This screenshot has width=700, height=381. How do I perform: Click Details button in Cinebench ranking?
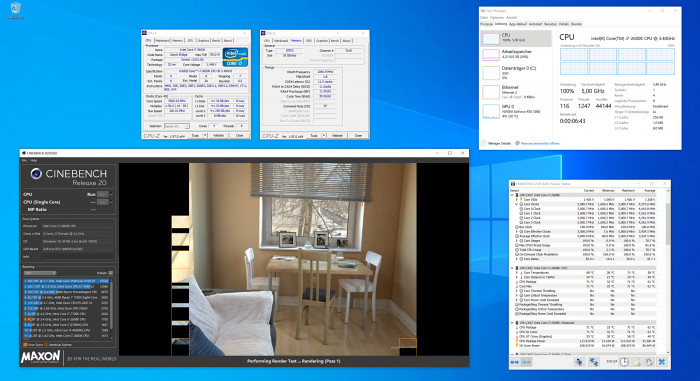click(111, 273)
